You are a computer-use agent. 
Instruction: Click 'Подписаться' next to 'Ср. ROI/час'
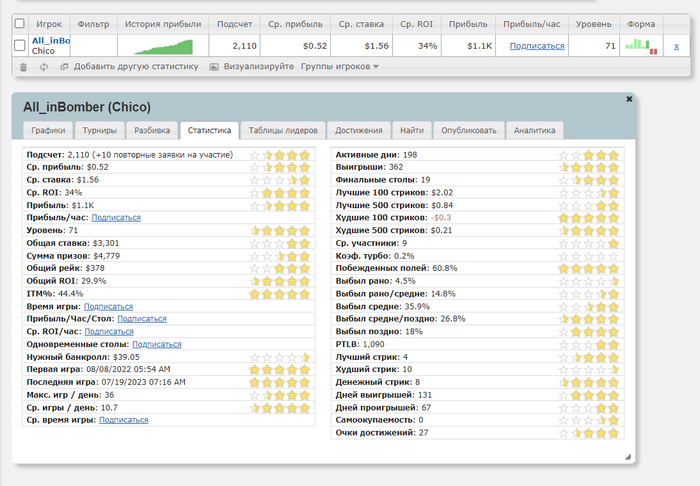click(109, 332)
